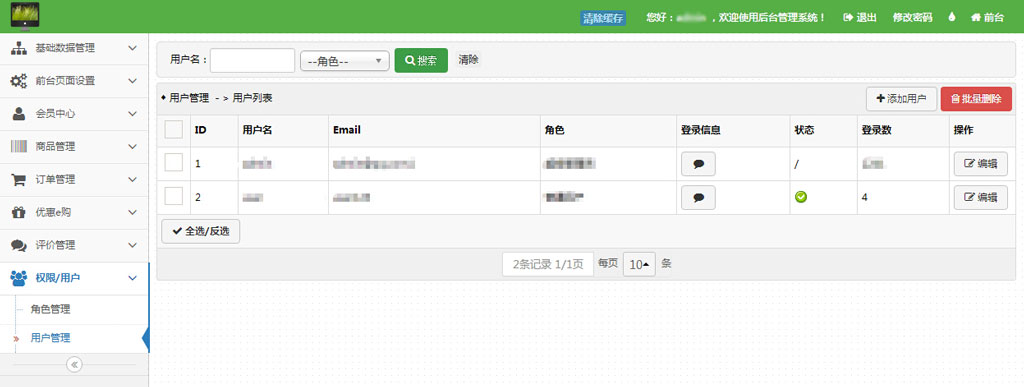Collapse 权限/用户 with its chevron arrow
Image resolution: width=1024 pixels, height=387 pixels.
(x=133, y=278)
